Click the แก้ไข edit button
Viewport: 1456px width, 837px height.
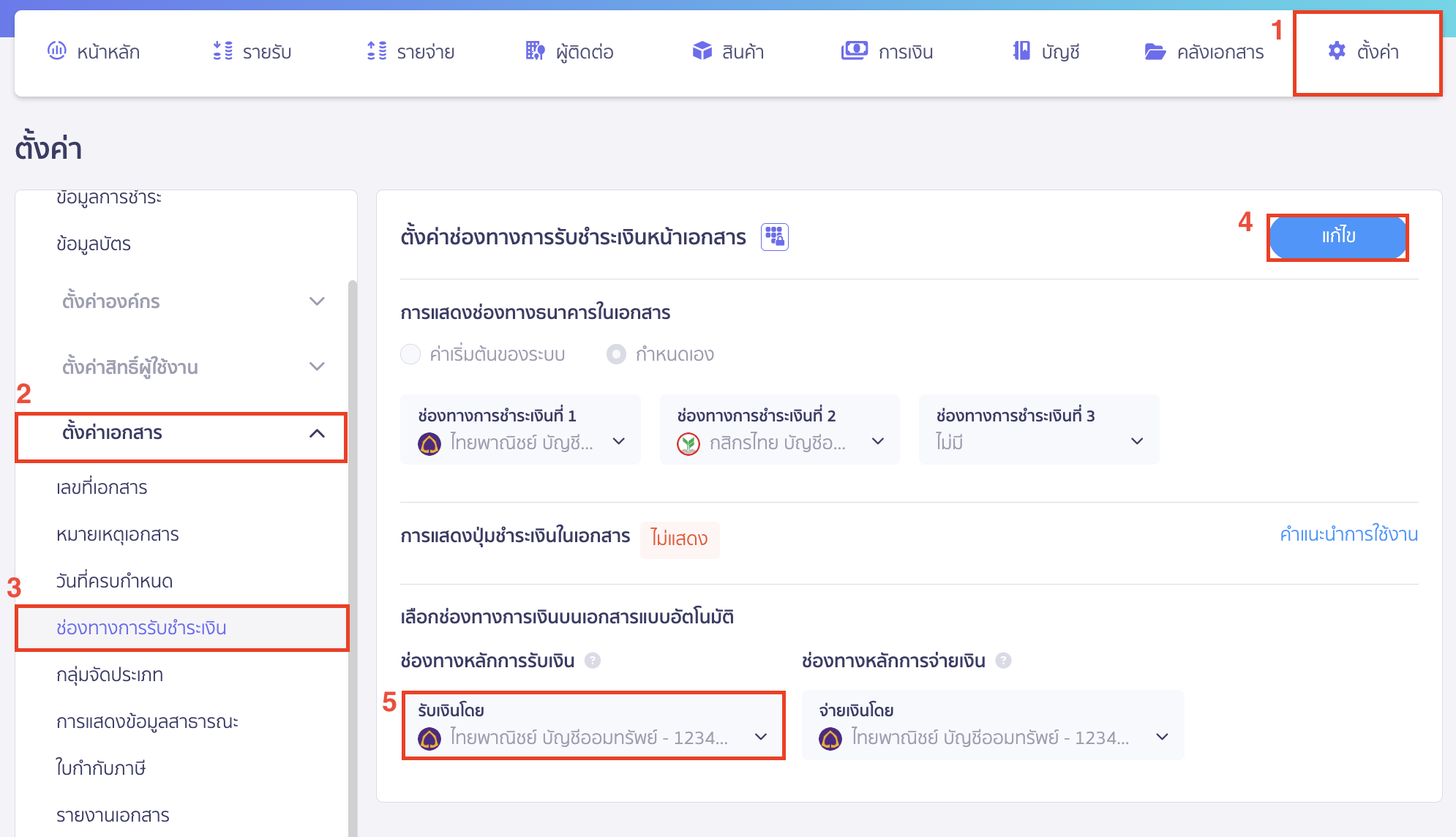(x=1337, y=236)
